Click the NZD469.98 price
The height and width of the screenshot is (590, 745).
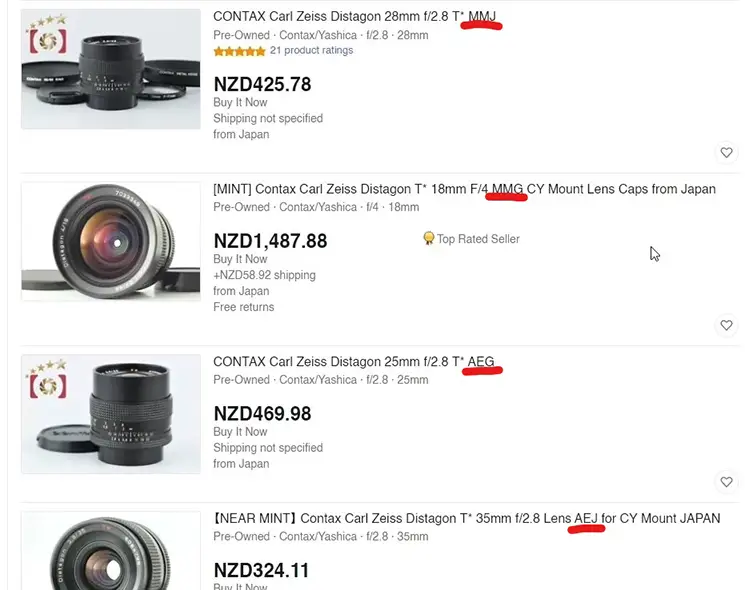[x=262, y=413]
